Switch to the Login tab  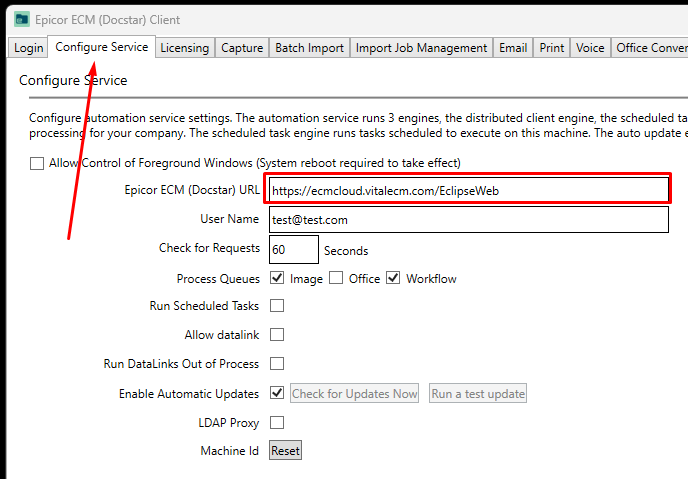(x=29, y=47)
